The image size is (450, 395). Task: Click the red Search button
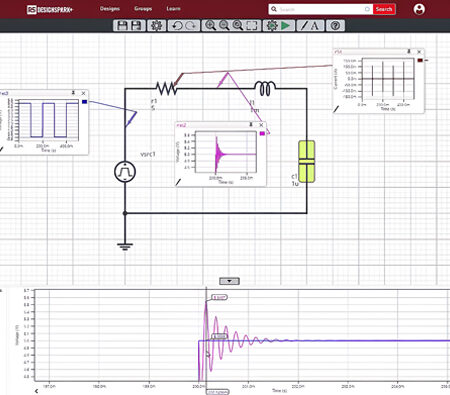pyautogui.click(x=384, y=9)
